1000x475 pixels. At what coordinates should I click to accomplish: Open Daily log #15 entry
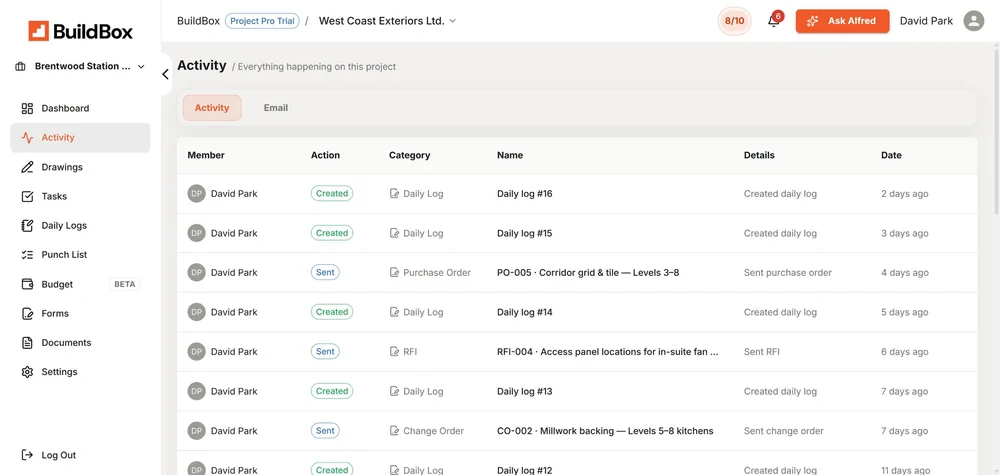click(524, 233)
